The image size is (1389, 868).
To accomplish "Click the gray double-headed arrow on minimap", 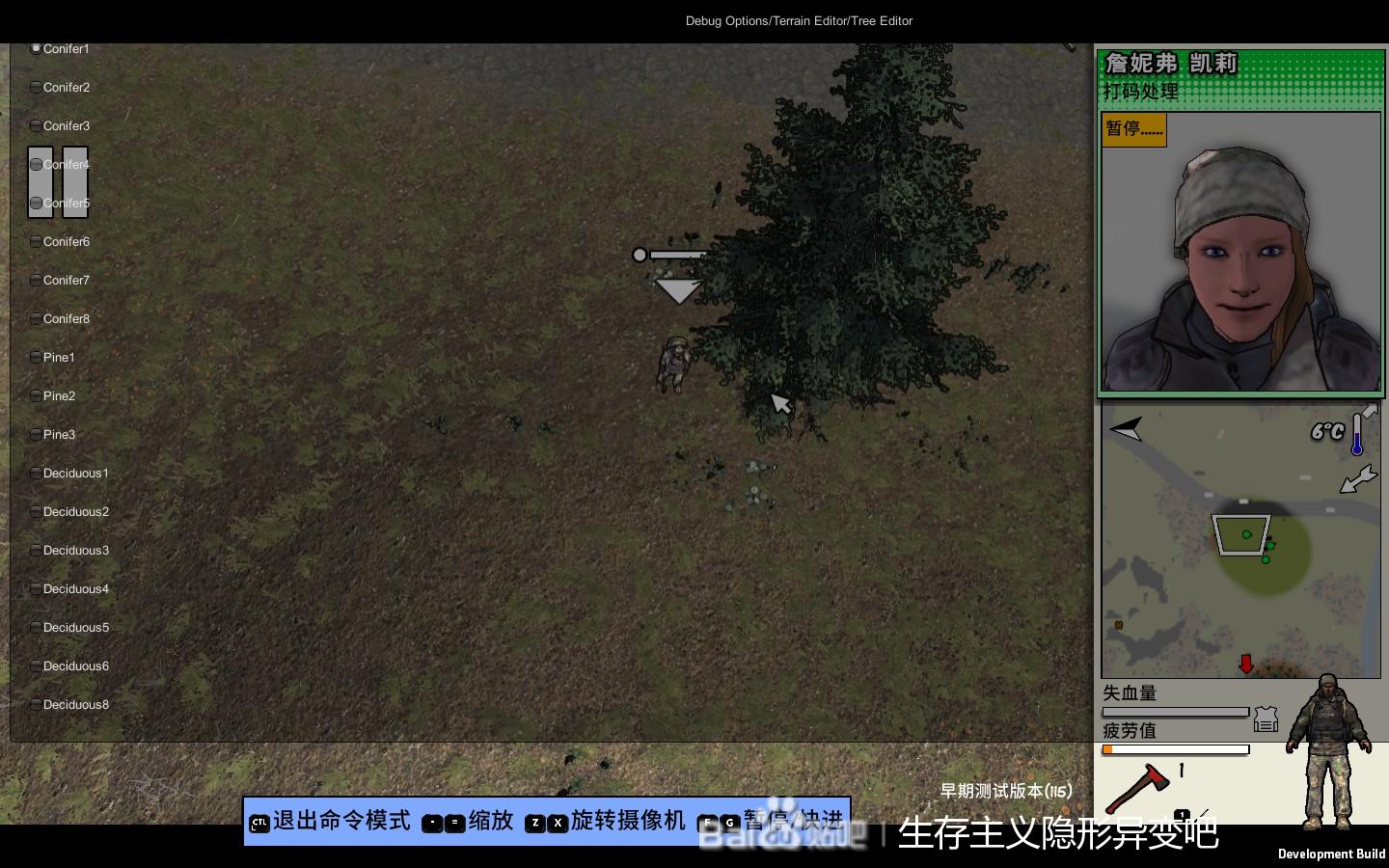I will (x=1358, y=478).
